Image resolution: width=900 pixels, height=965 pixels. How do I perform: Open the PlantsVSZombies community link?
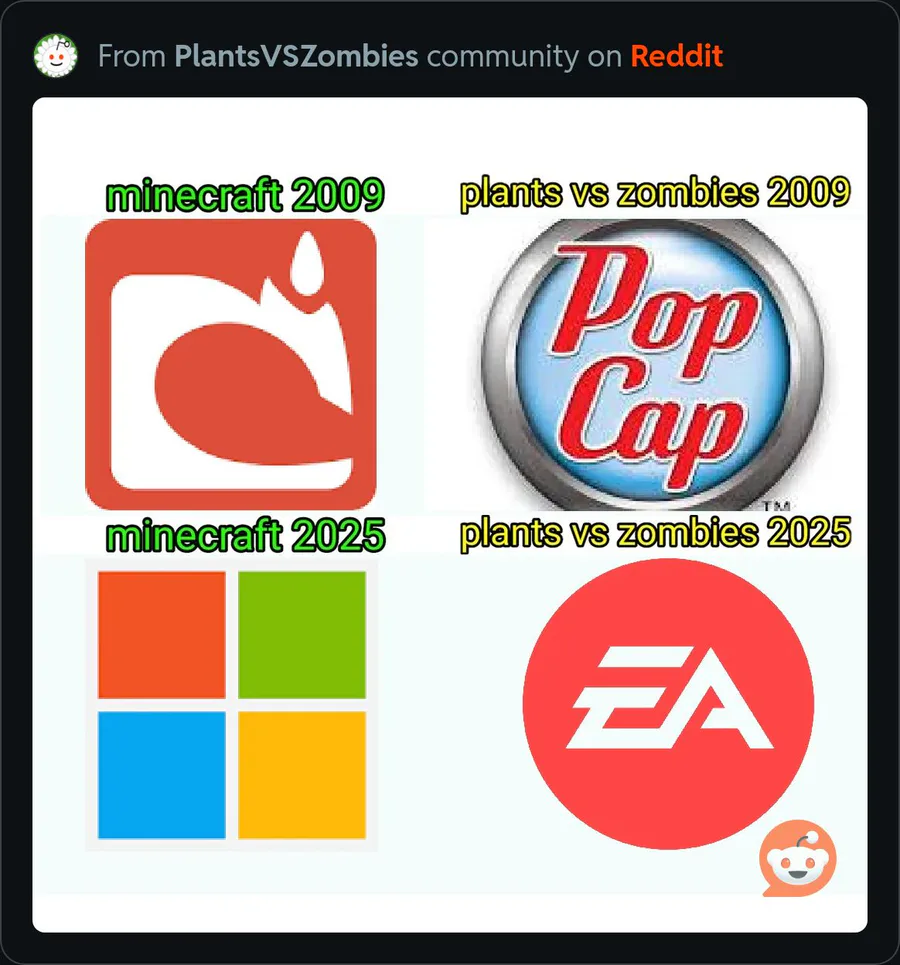[x=296, y=56]
